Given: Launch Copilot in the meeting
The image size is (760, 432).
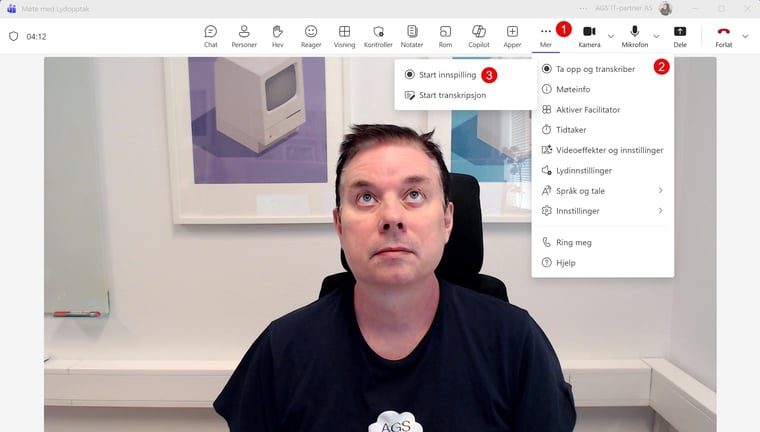Looking at the screenshot, I should click(478, 36).
